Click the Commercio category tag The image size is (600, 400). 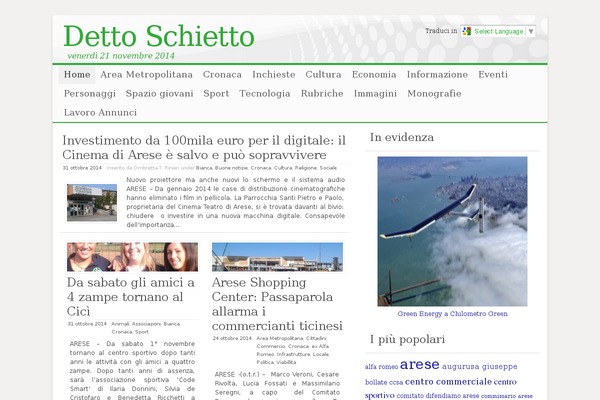click(x=271, y=346)
